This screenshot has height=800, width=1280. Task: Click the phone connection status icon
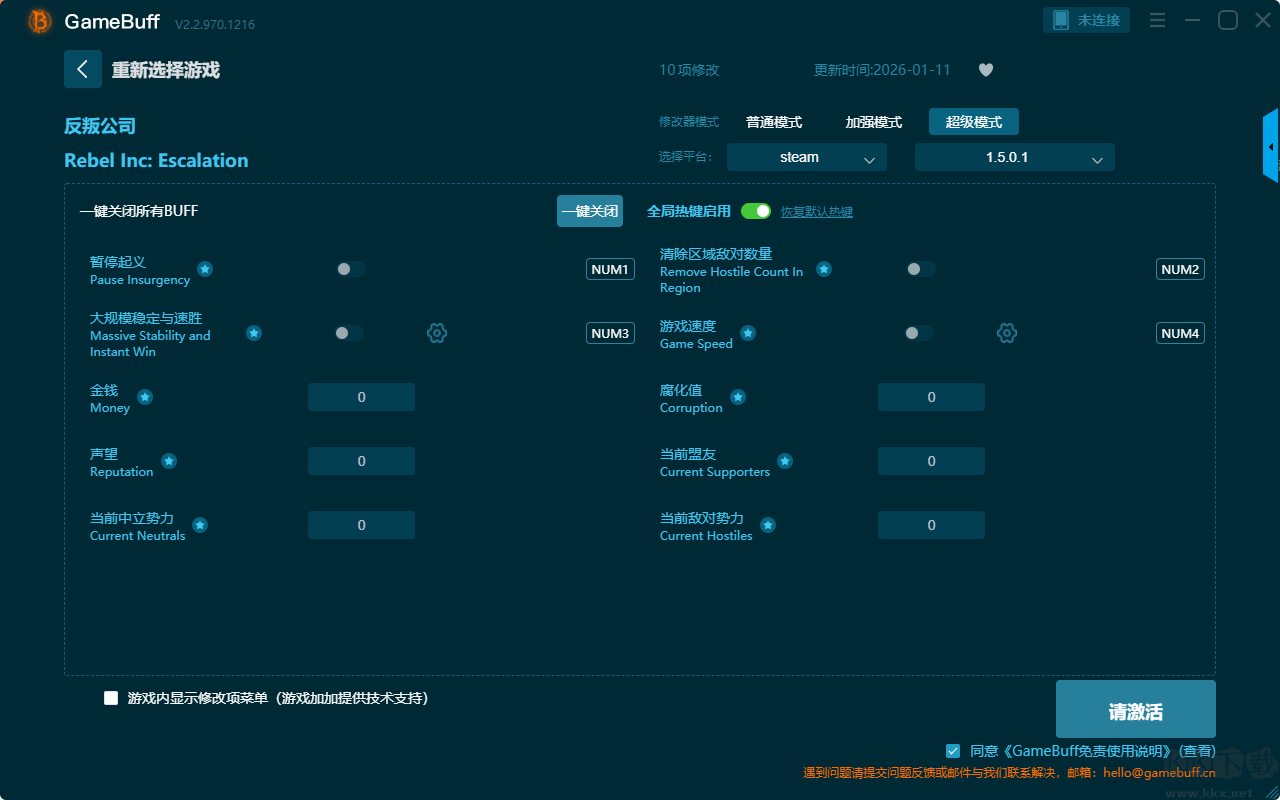[1061, 20]
